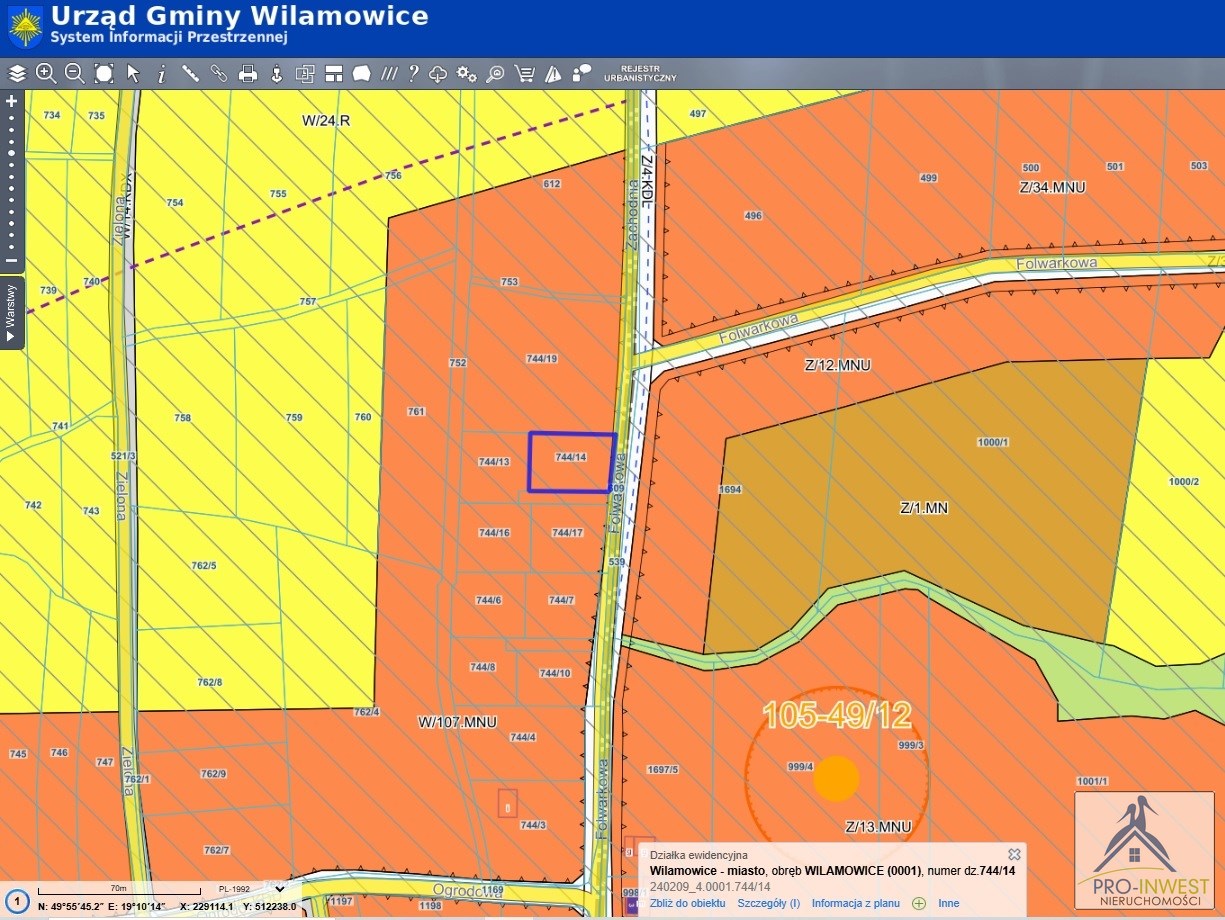Activate the zoom out magnifier tool
Viewport: 1225px width, 920px height.
point(75,73)
